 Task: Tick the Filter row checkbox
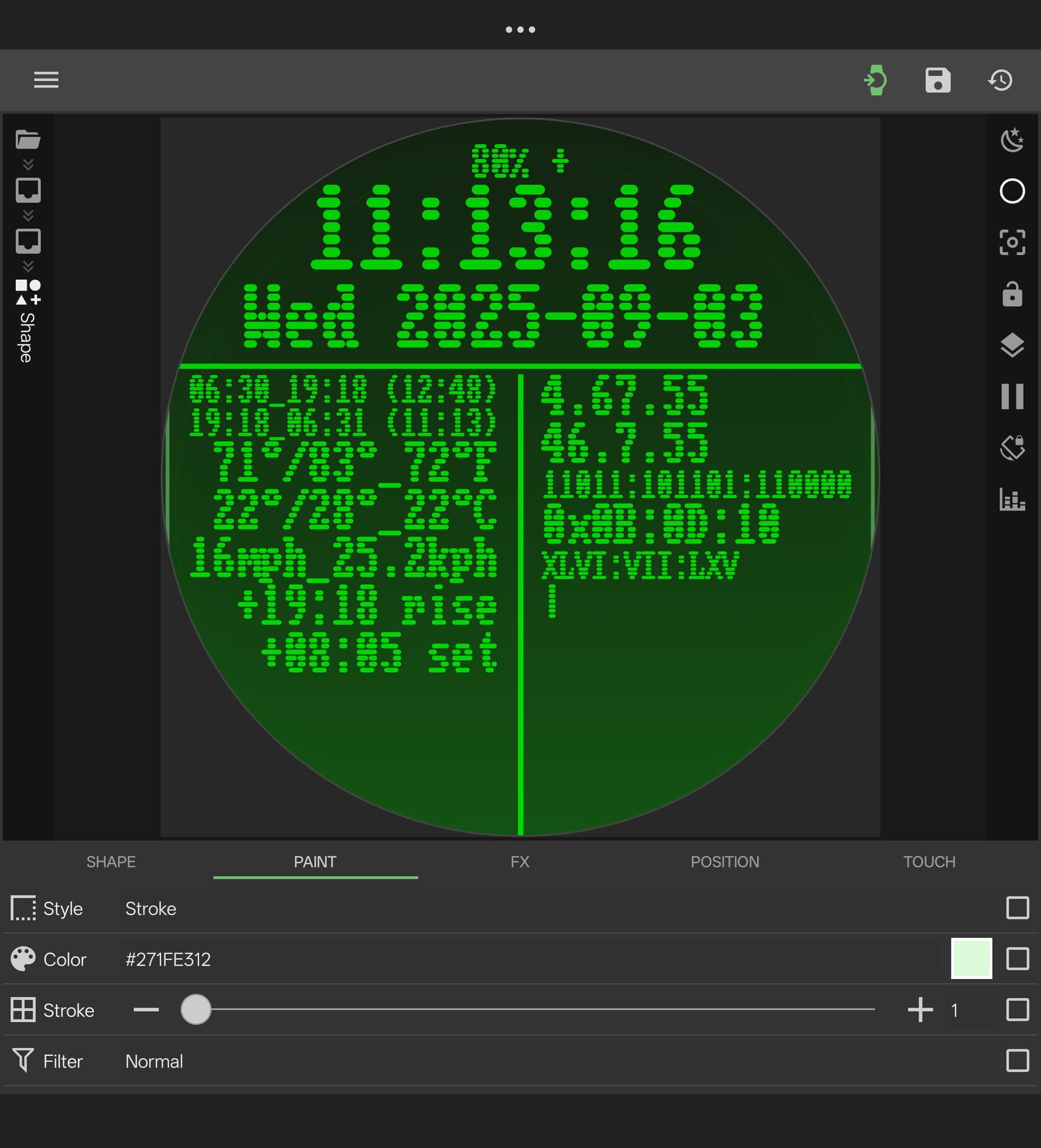pyautogui.click(x=1017, y=1060)
